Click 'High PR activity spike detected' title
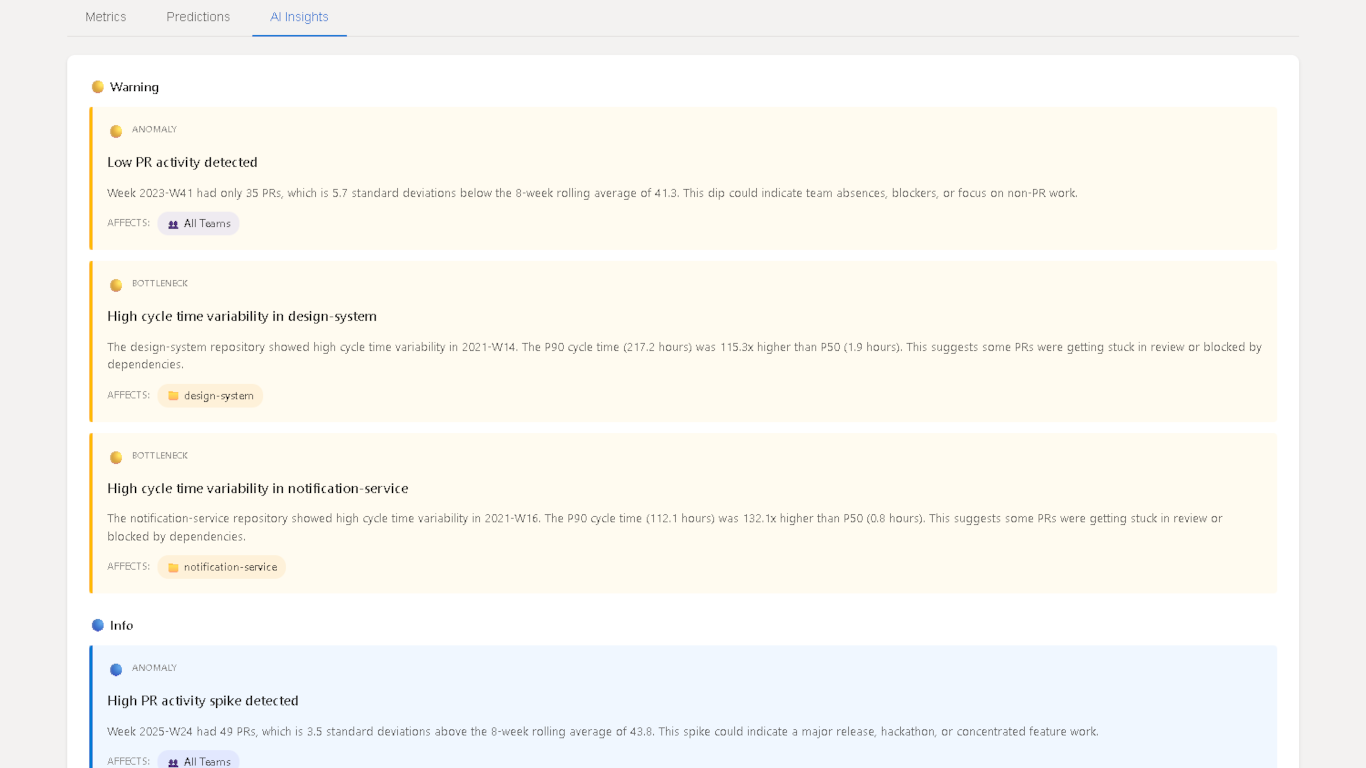The height and width of the screenshot is (768, 1366). 203,701
